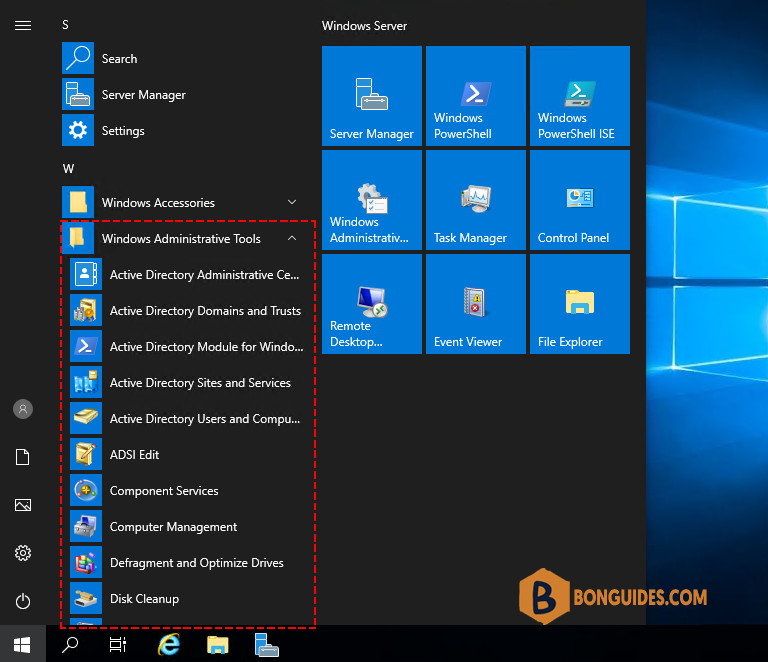
Task: Open Active Directory Users and Computers icon
Action: (86, 418)
